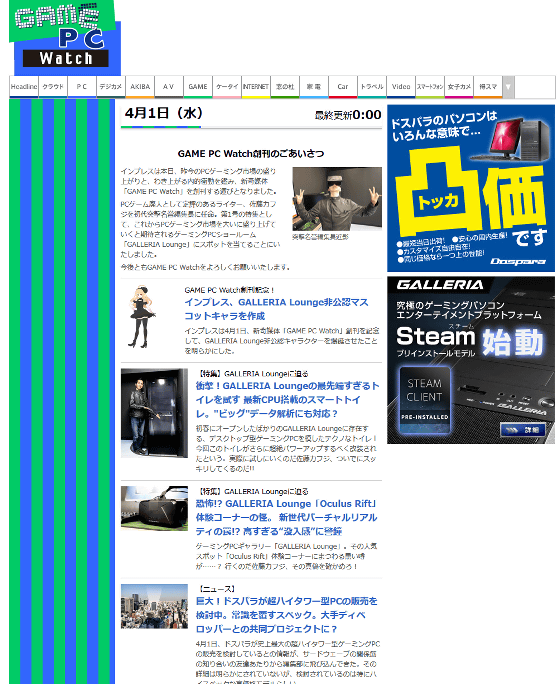
Task: Open the 家電 nav tab
Action: coord(314,87)
